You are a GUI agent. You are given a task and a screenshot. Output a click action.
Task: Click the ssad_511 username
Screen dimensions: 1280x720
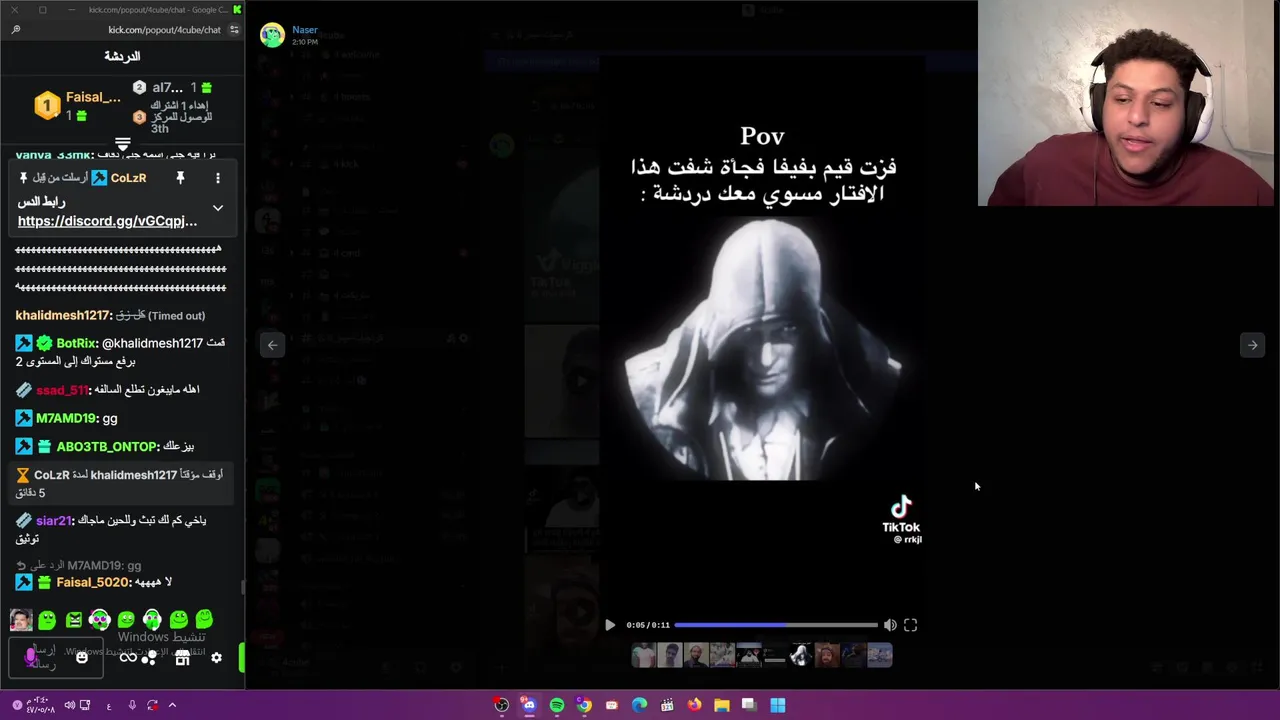tap(63, 390)
